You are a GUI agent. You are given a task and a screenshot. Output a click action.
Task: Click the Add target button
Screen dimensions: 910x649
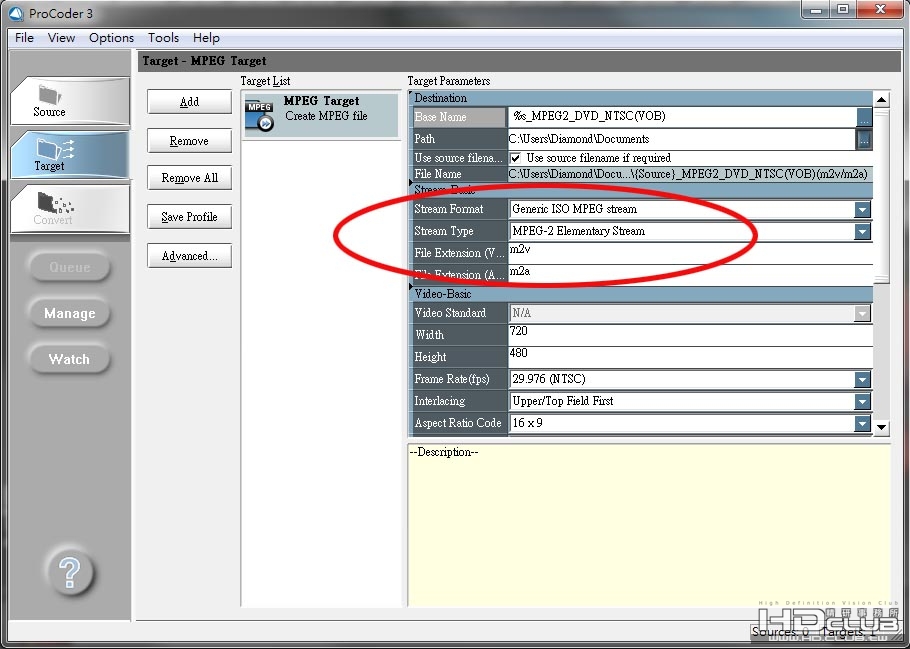(x=189, y=102)
